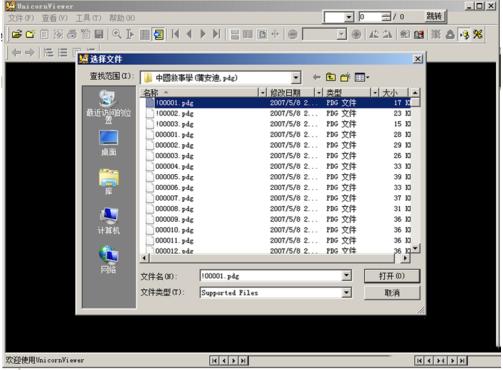Image resolution: width=503 pixels, height=370 pixels.
Task: Open 网络 network in places bar
Action: (x=108, y=259)
